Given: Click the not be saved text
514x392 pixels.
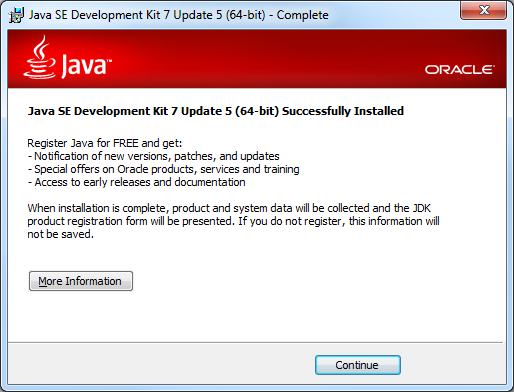Looking at the screenshot, I should 60,234.
